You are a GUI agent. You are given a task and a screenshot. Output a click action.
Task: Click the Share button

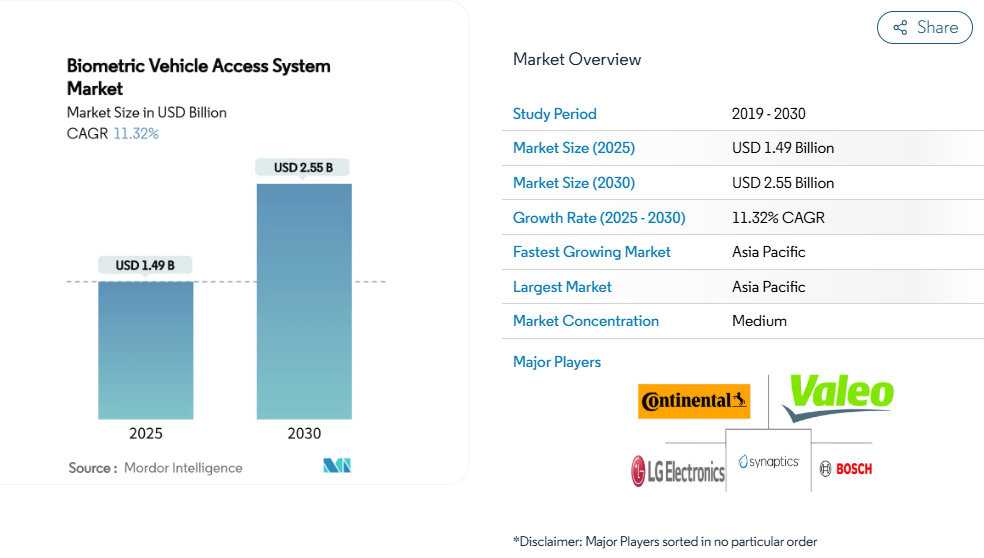(x=924, y=28)
